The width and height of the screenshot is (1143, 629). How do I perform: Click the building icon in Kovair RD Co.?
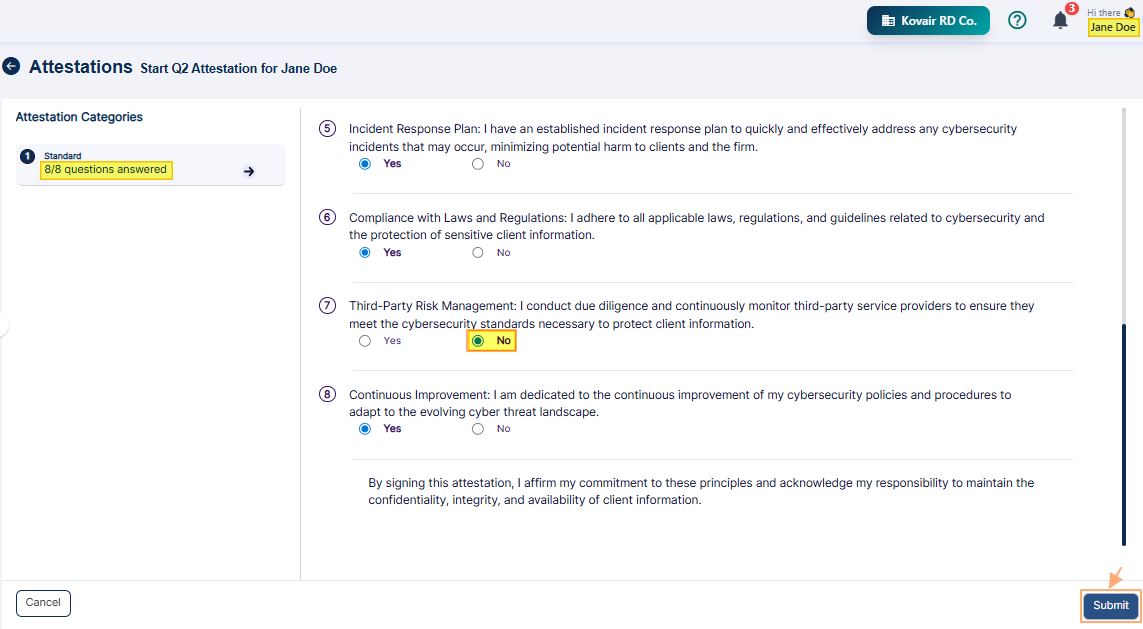(x=886, y=20)
